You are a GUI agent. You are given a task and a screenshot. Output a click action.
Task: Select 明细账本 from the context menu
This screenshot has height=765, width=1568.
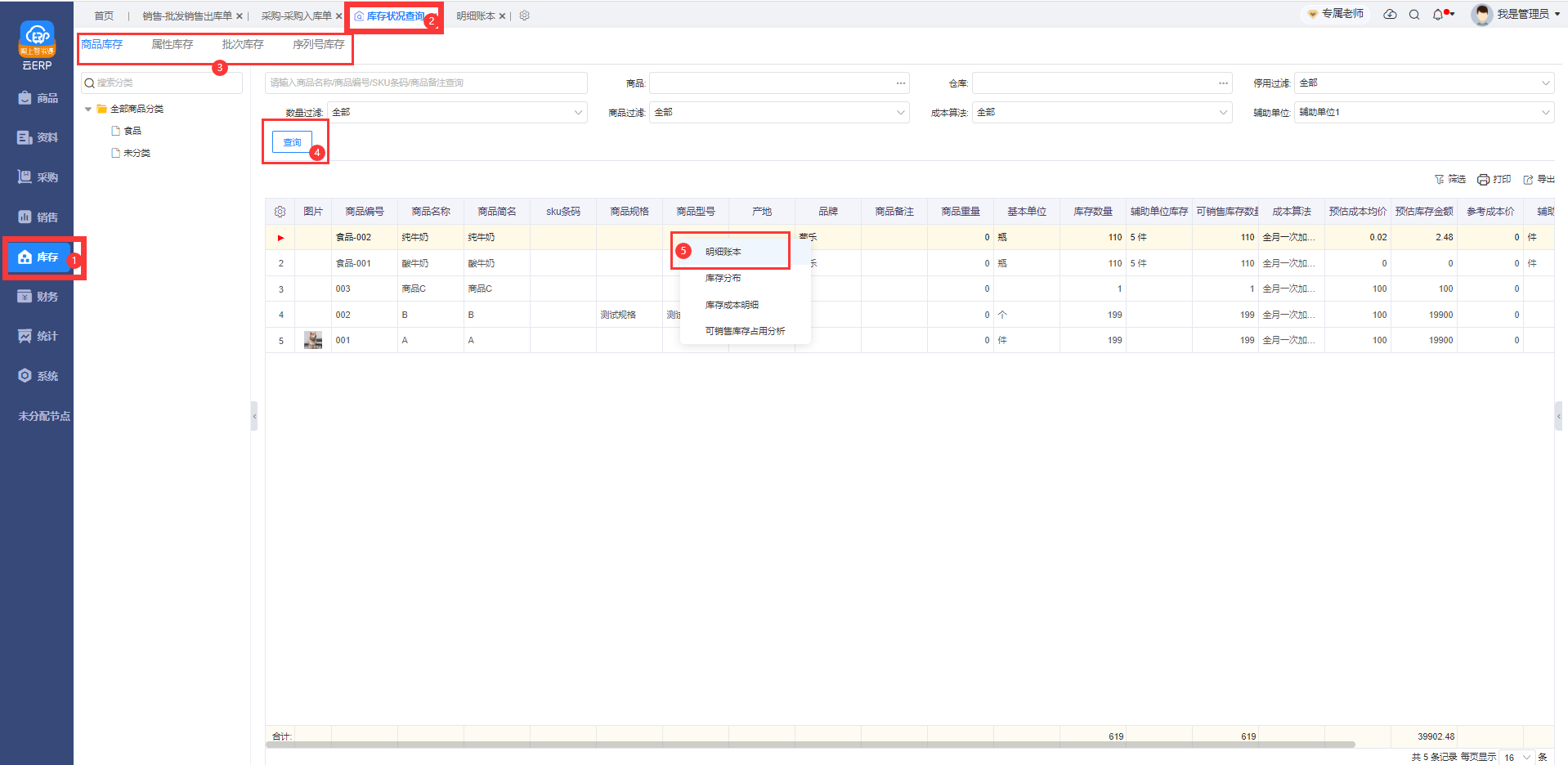click(x=724, y=252)
